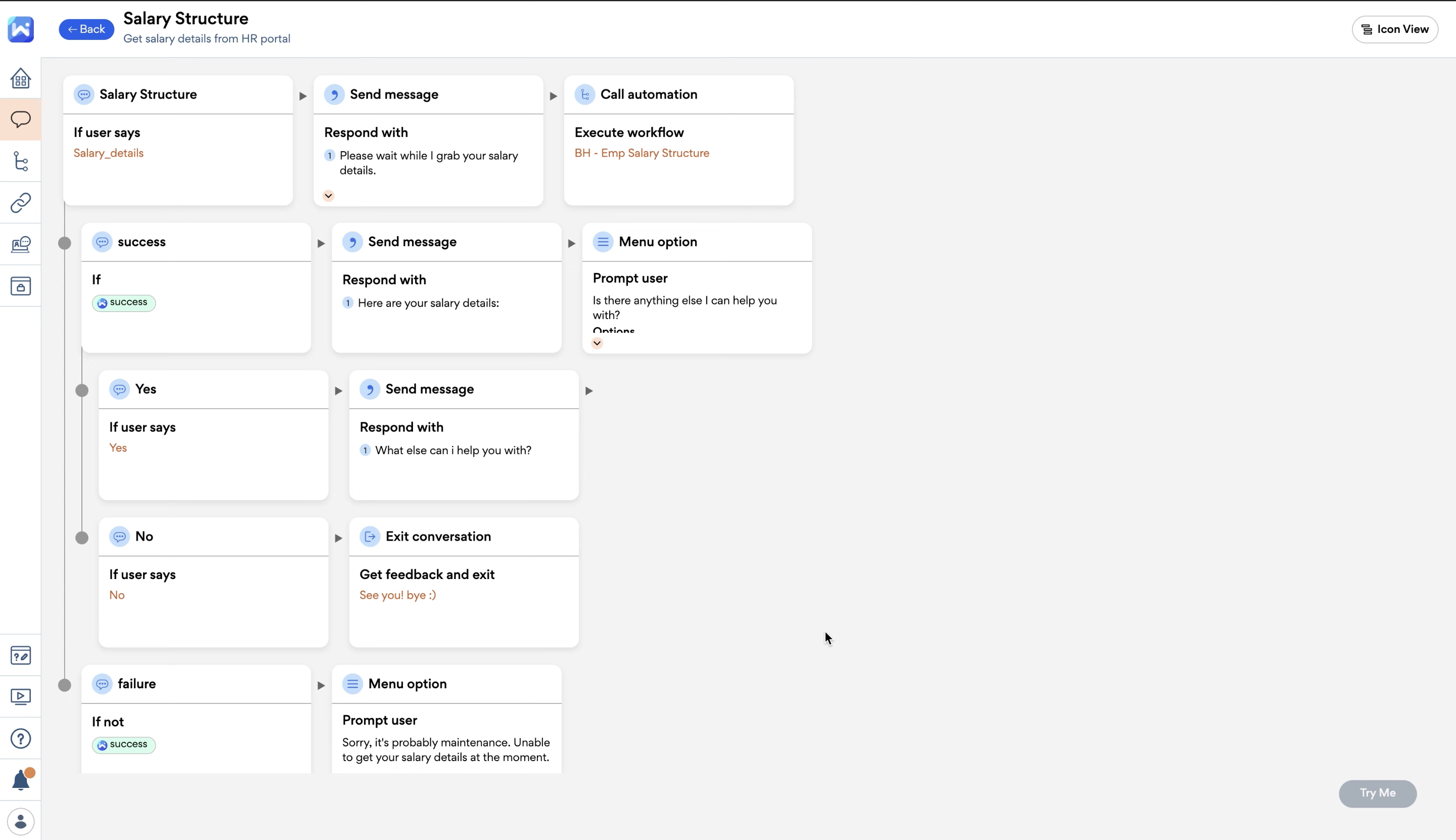Switch to Icon View
Image resolution: width=1456 pixels, height=840 pixels.
point(1394,29)
